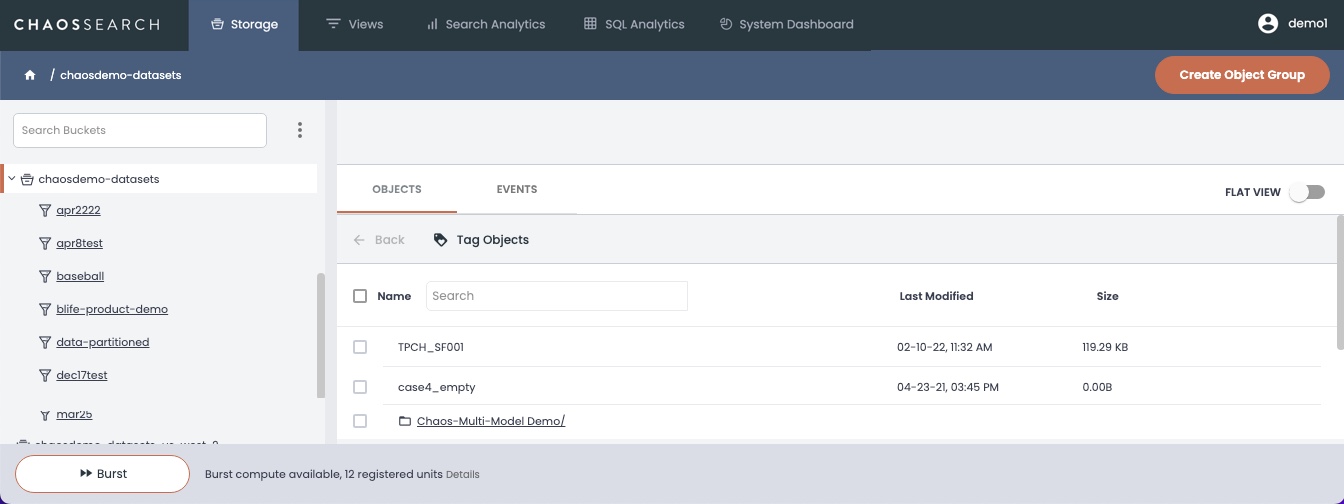Click filter icon beside dec17test
Screen dimensions: 1344x504
click(x=45, y=375)
